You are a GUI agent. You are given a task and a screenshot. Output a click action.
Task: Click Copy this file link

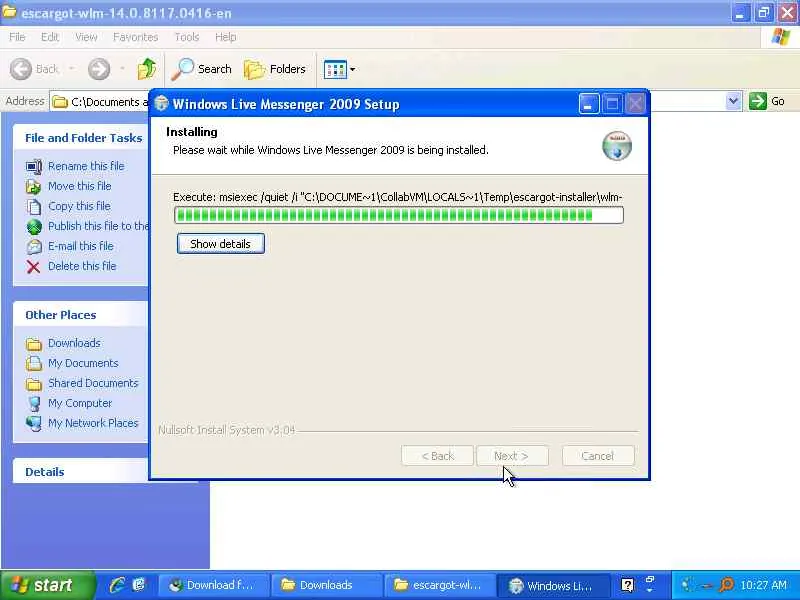(79, 206)
